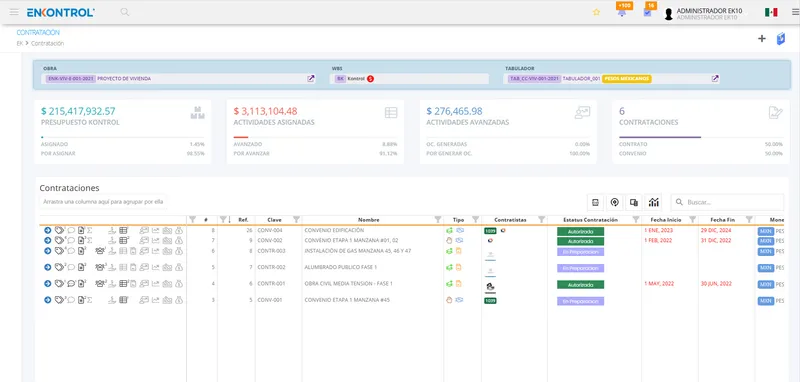Click the Autorizado status badge for CONV-004

(x=580, y=231)
